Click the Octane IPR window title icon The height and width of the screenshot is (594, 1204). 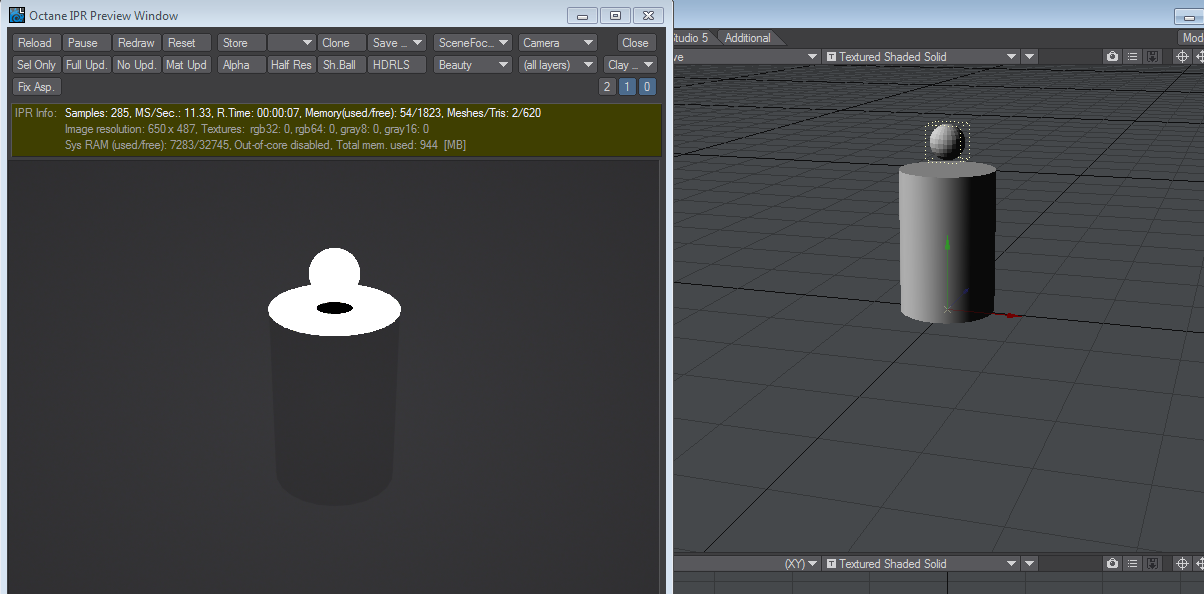[x=17, y=15]
